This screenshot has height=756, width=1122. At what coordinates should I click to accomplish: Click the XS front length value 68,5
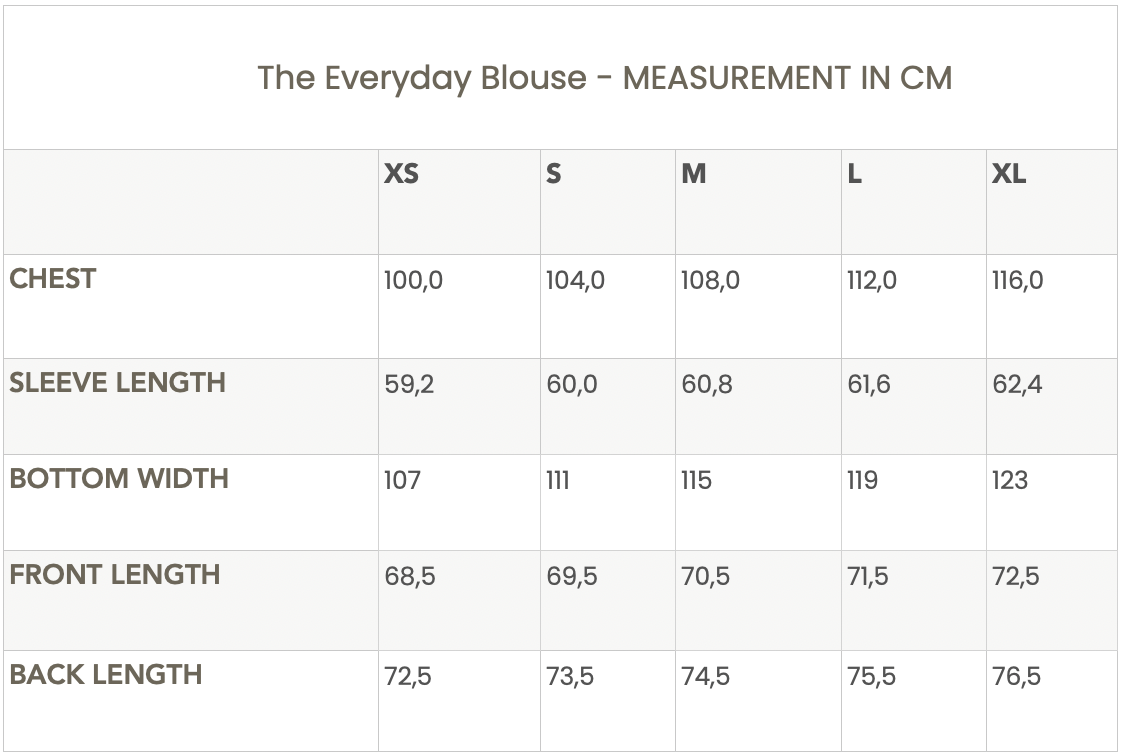(x=410, y=577)
